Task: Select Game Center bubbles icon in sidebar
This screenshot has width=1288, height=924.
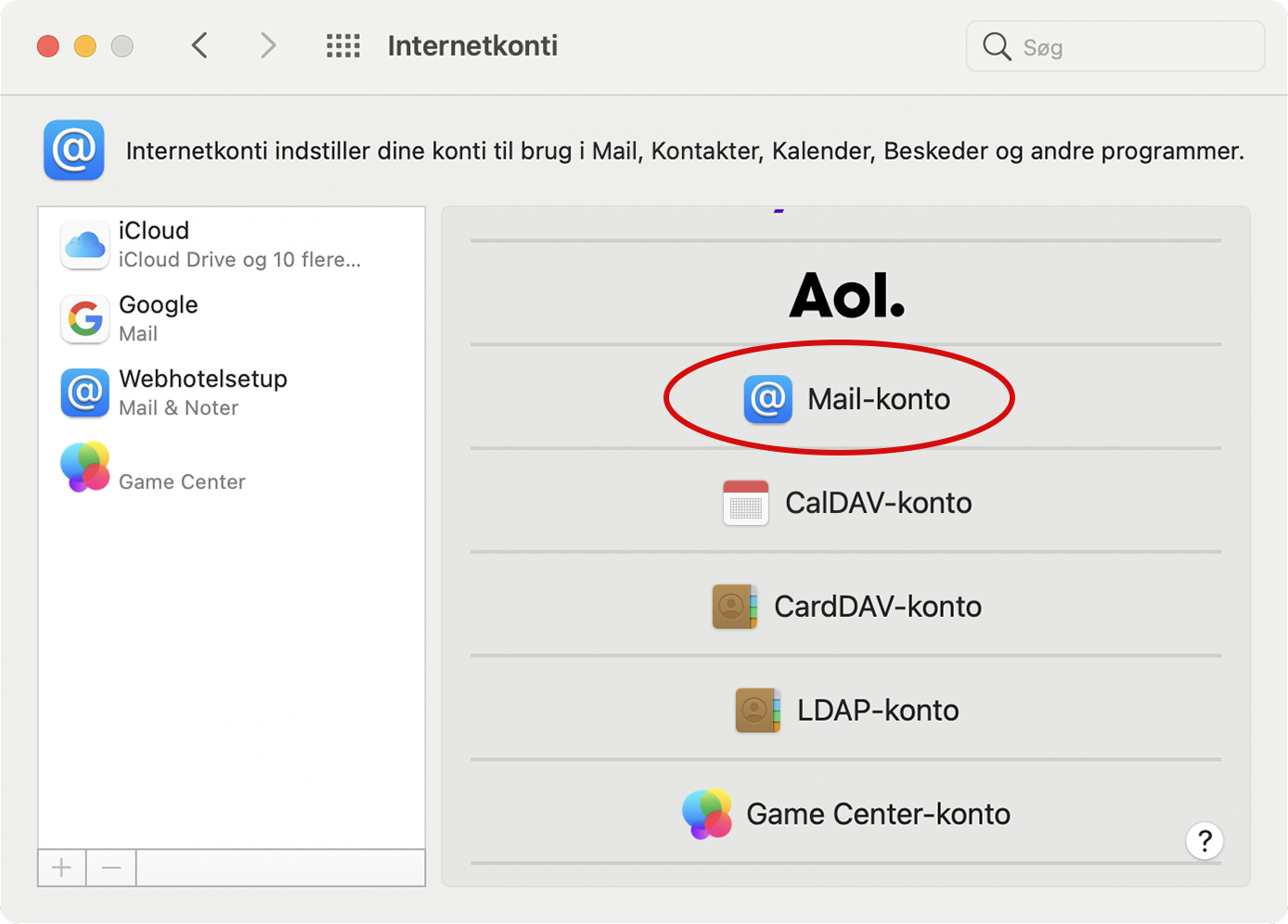Action: pyautogui.click(x=84, y=467)
